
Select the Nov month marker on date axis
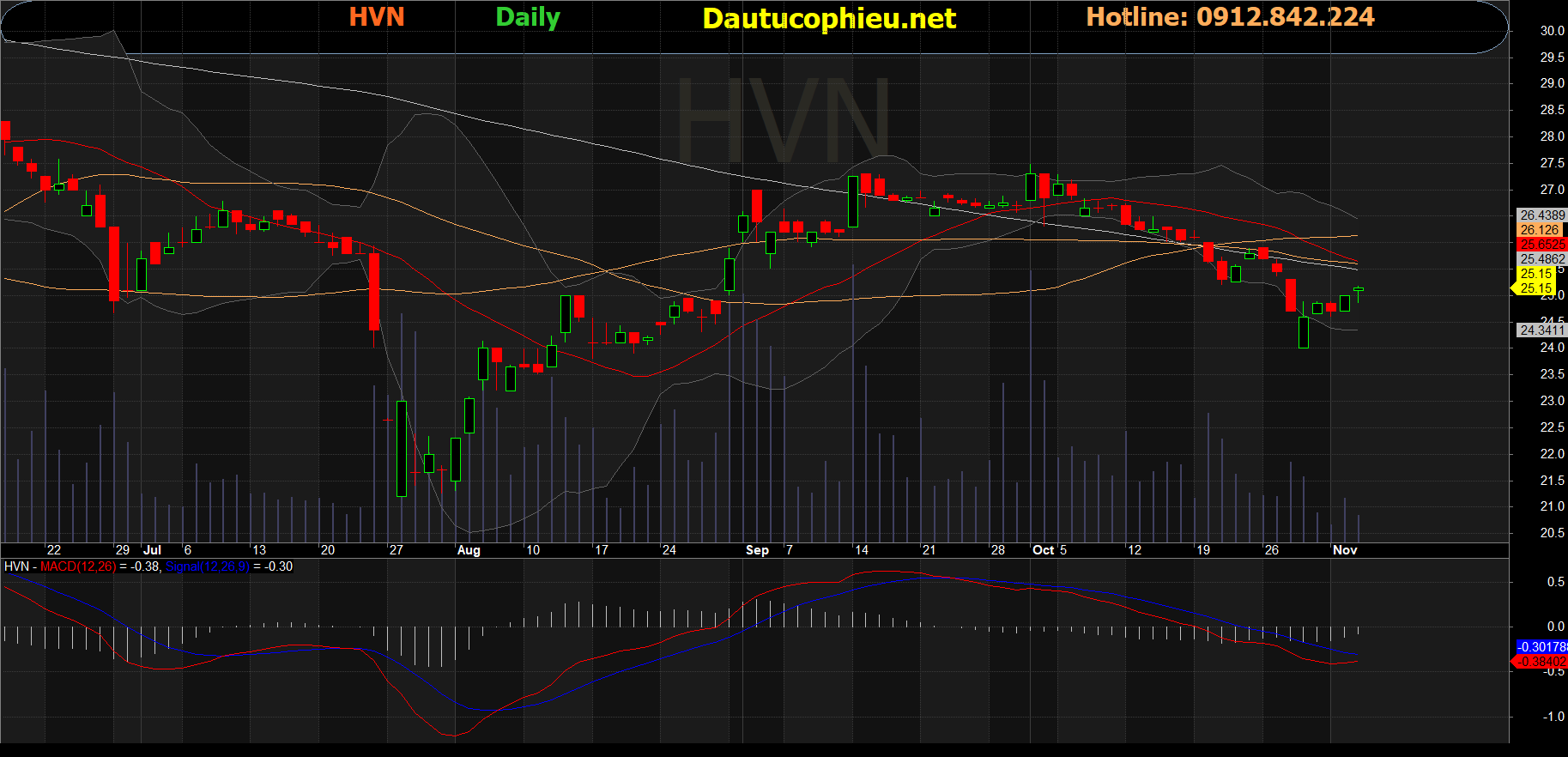(x=1345, y=550)
